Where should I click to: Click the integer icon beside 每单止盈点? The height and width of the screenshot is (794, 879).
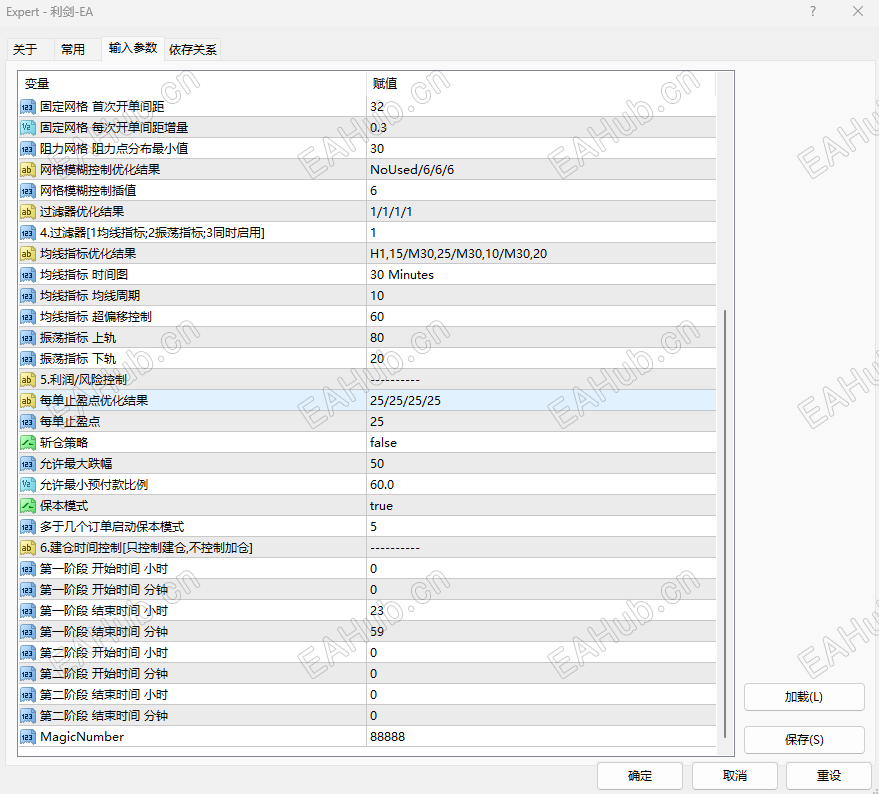click(x=27, y=422)
